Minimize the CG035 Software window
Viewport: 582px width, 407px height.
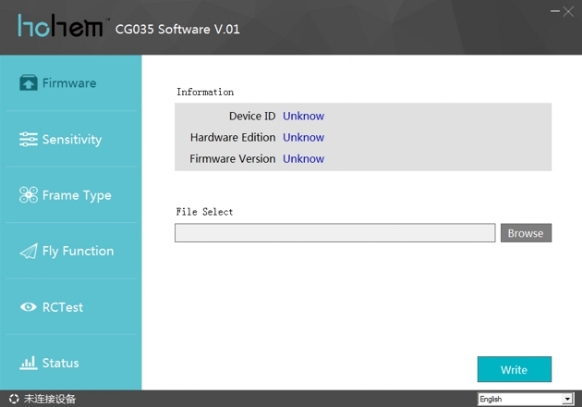(555, 11)
